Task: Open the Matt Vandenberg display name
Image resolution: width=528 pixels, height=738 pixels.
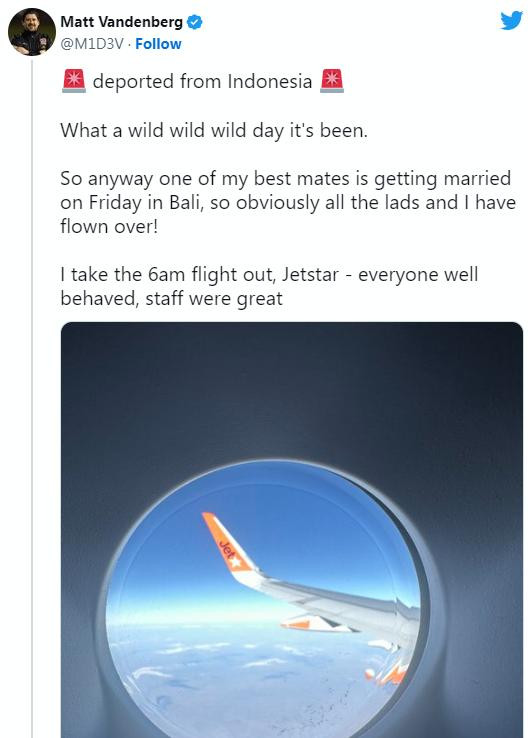Action: coord(121,22)
